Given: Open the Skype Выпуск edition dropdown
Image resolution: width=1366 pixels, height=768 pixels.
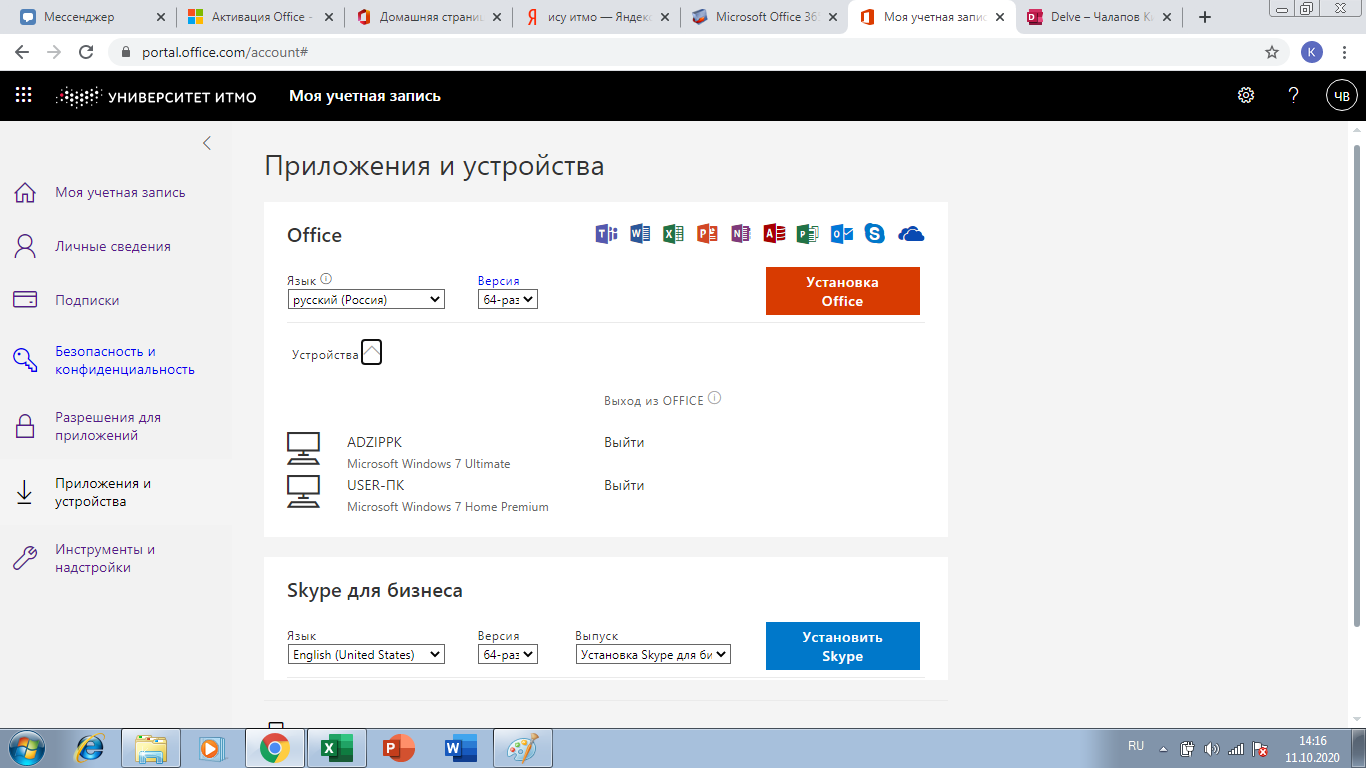Looking at the screenshot, I should (x=654, y=654).
